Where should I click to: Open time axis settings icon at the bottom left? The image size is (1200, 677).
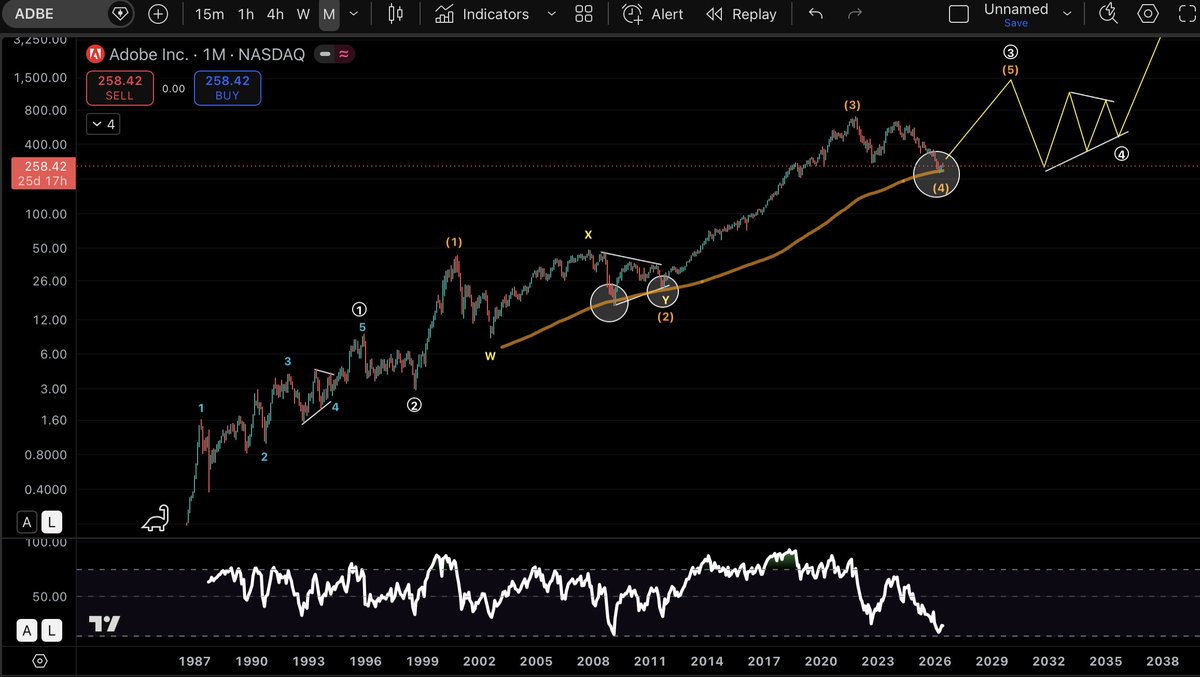pos(39,661)
